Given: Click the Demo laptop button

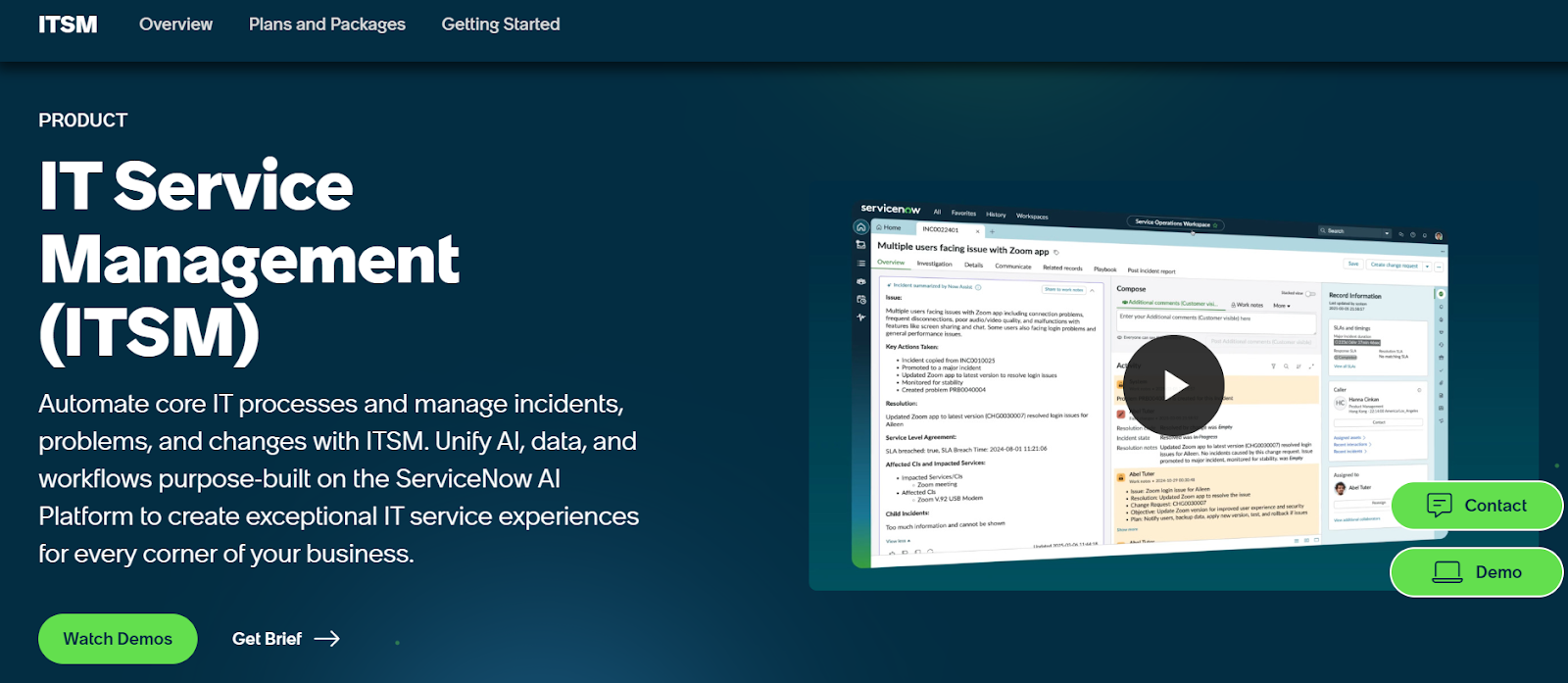Looking at the screenshot, I should tap(1477, 572).
